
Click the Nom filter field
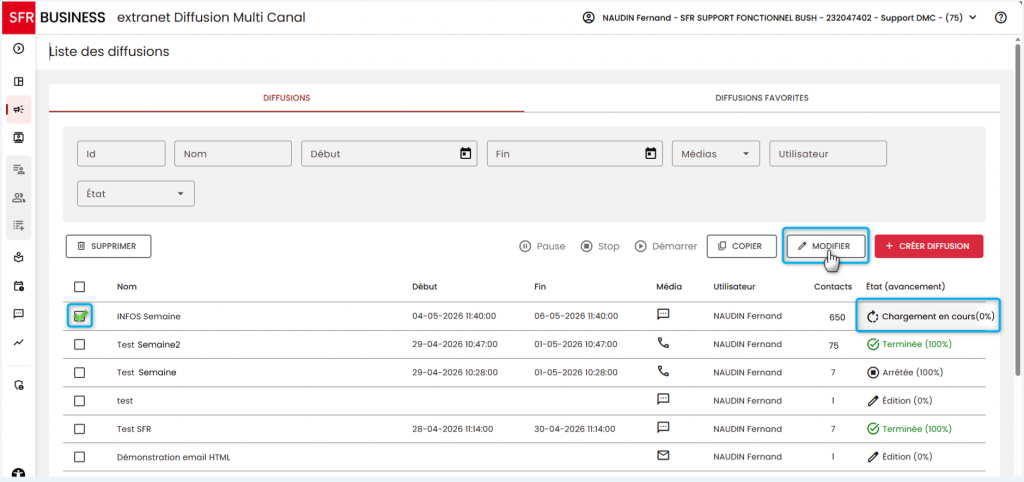[x=233, y=153]
